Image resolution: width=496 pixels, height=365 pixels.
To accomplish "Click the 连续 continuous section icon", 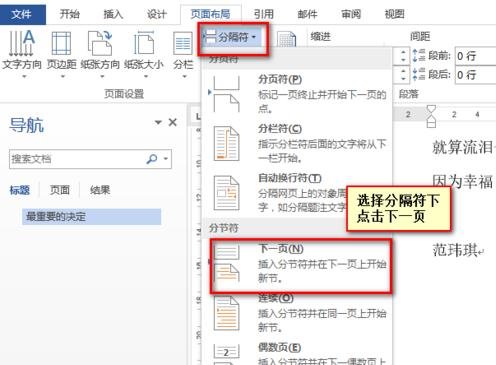I will coord(226,313).
